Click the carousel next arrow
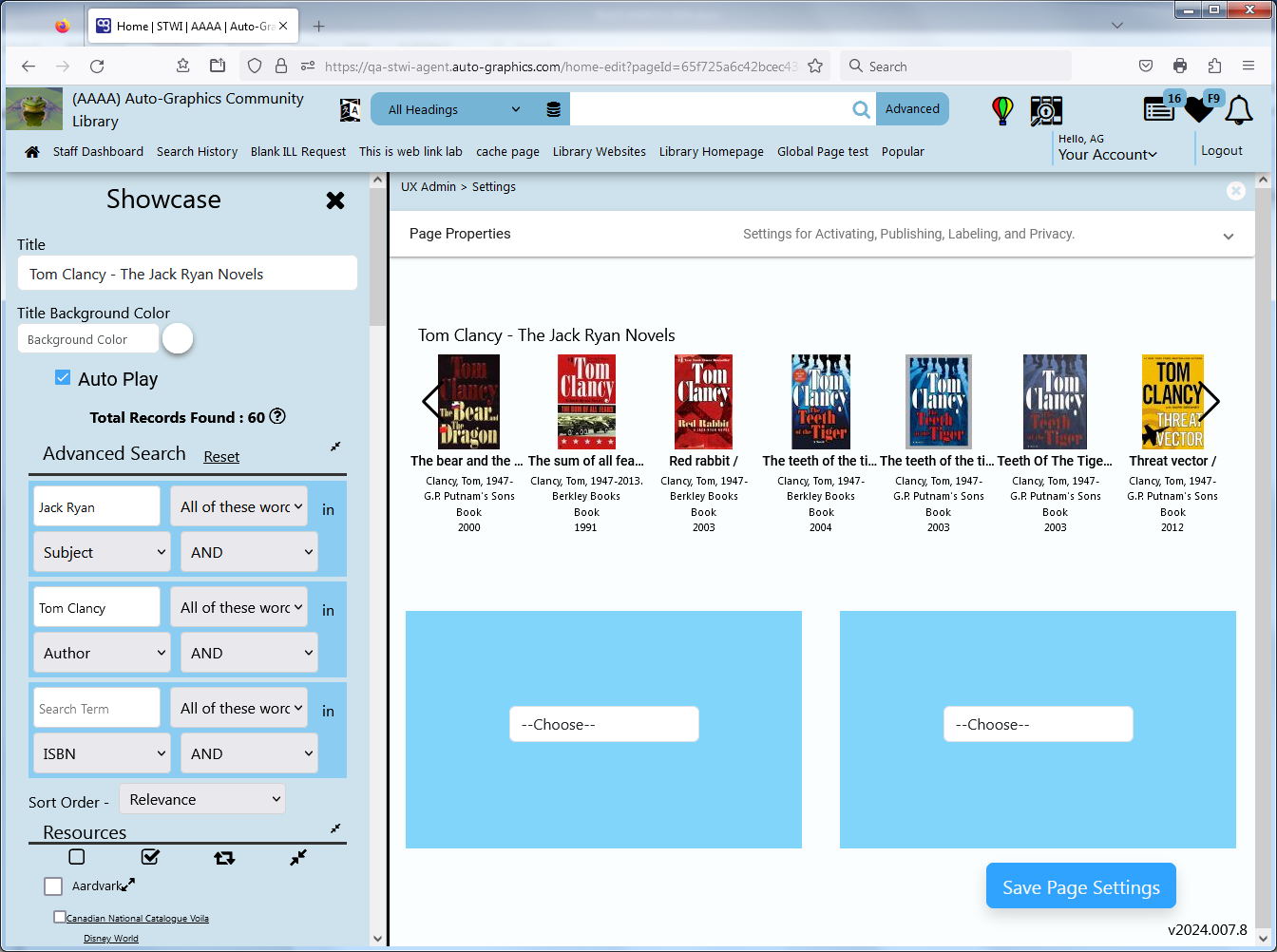 pos(1210,401)
